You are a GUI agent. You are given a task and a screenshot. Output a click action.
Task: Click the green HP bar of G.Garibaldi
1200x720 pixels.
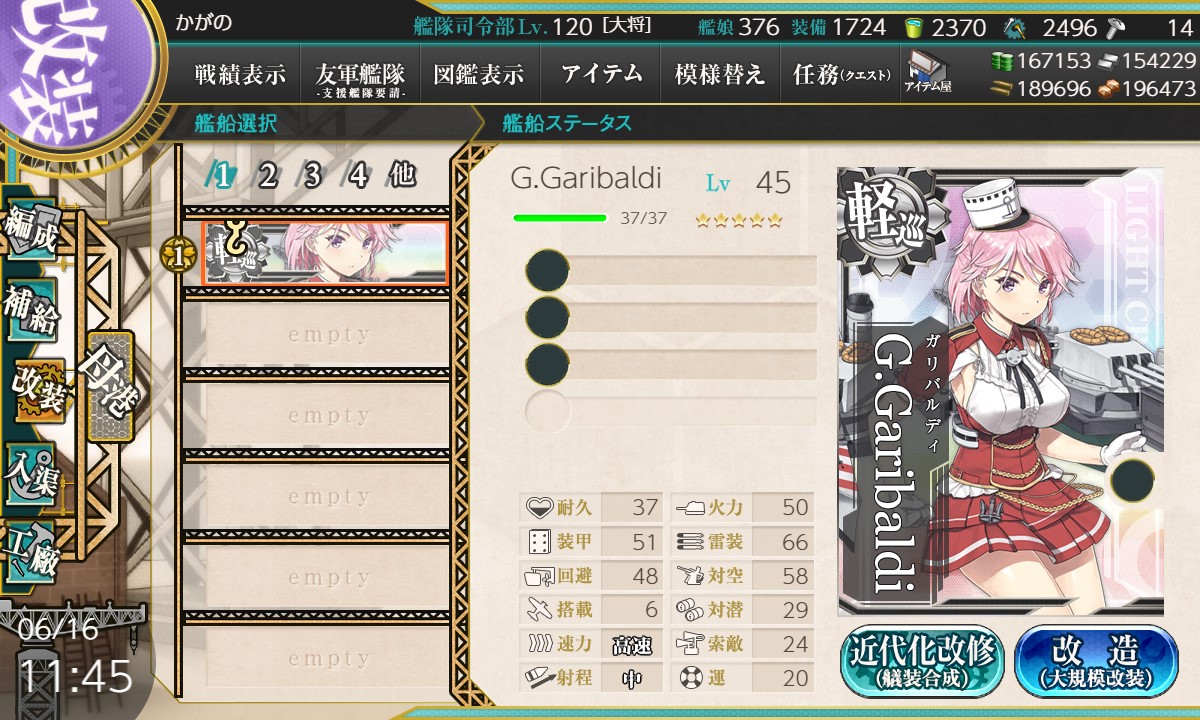[x=560, y=217]
